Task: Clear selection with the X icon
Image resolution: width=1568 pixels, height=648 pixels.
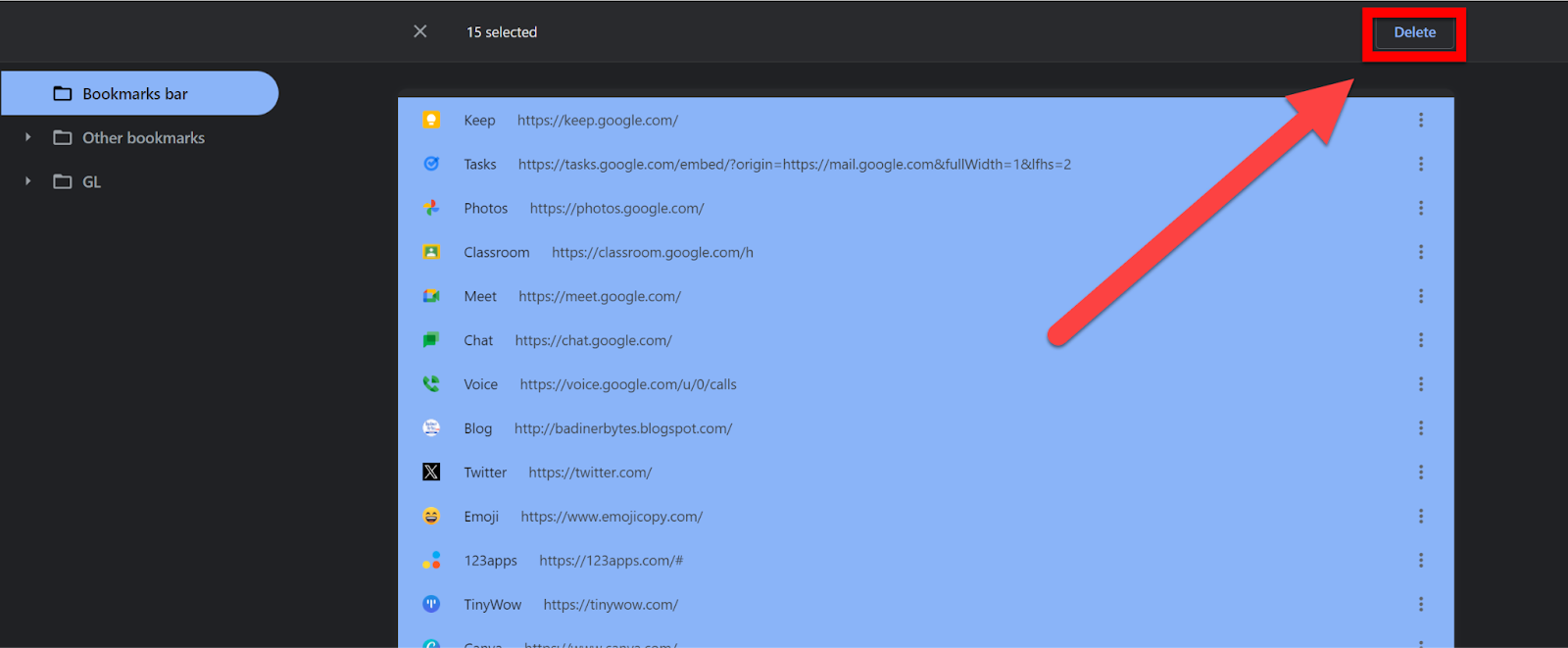Action: click(420, 31)
